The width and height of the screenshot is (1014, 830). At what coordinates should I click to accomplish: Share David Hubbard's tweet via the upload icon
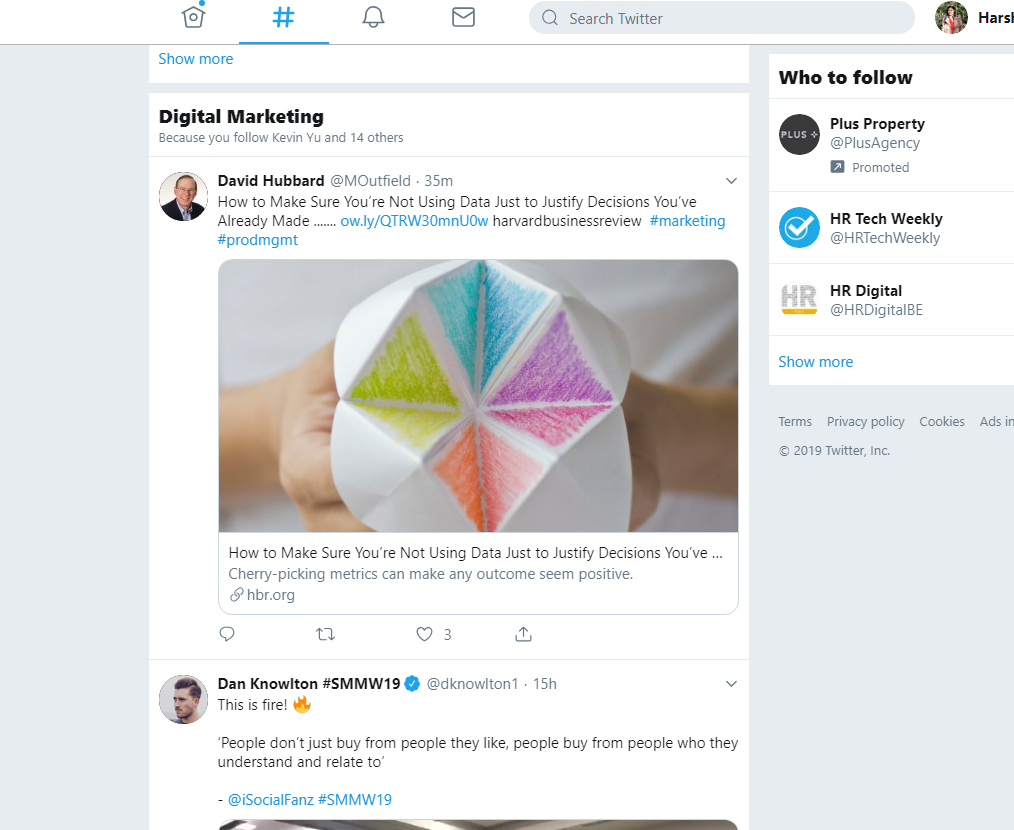523,634
